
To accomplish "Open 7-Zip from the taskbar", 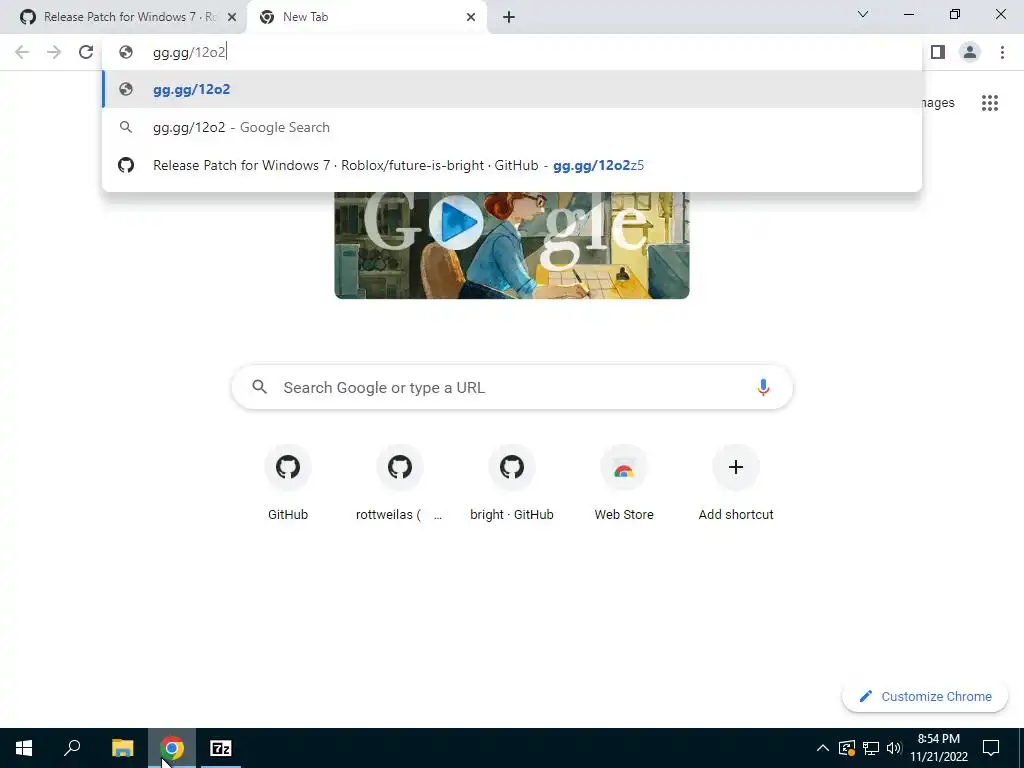I will point(221,748).
